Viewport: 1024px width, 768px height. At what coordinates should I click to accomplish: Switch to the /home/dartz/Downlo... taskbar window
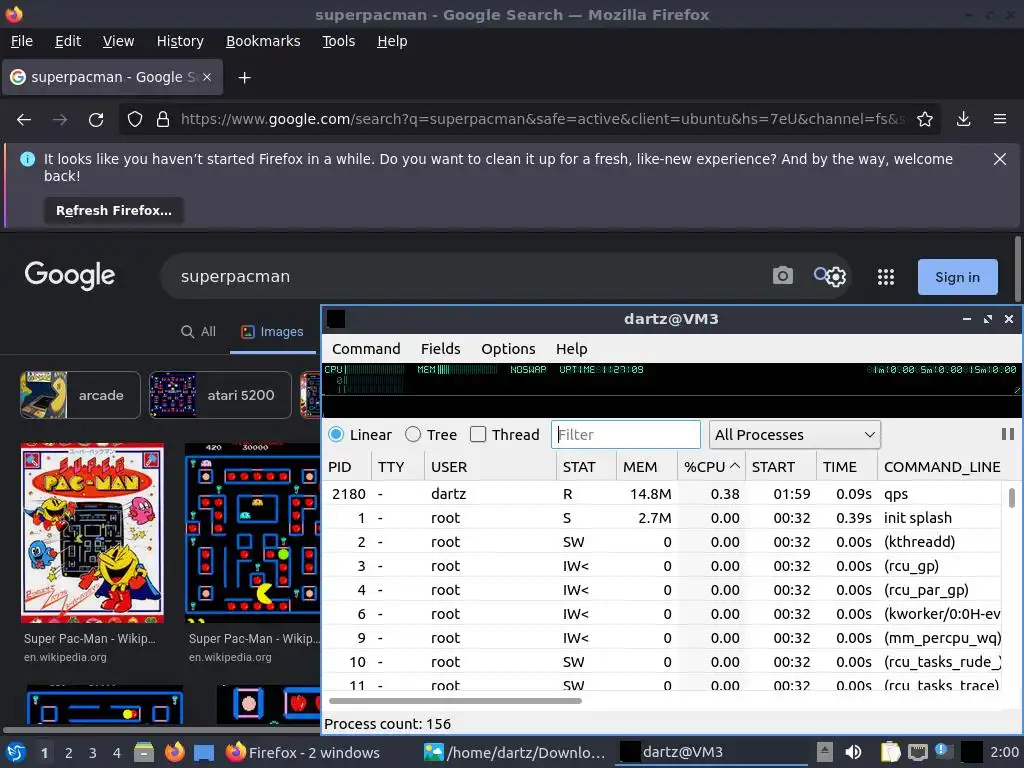pyautogui.click(x=515, y=752)
